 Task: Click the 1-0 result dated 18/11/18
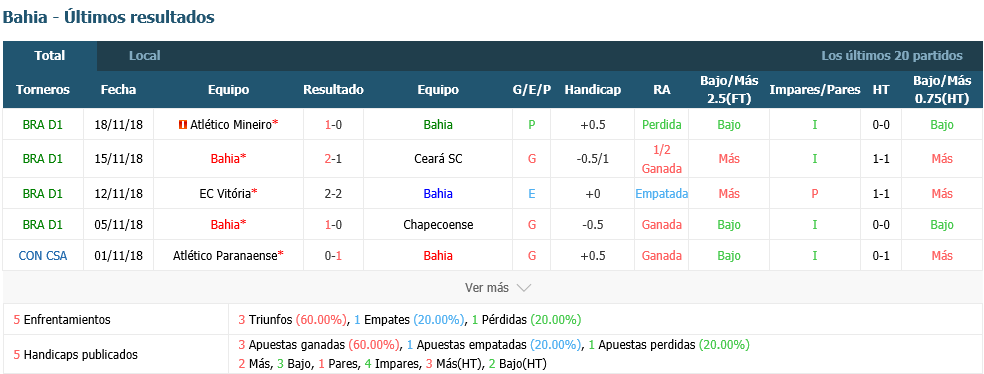333,125
